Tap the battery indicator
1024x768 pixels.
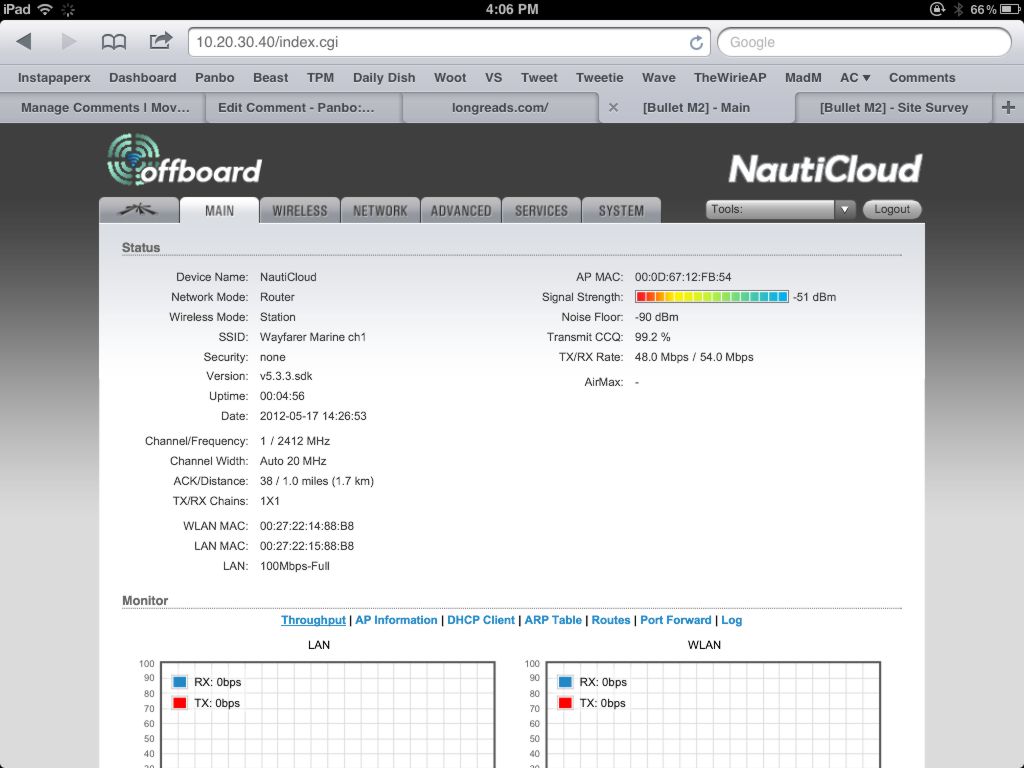pos(1010,9)
